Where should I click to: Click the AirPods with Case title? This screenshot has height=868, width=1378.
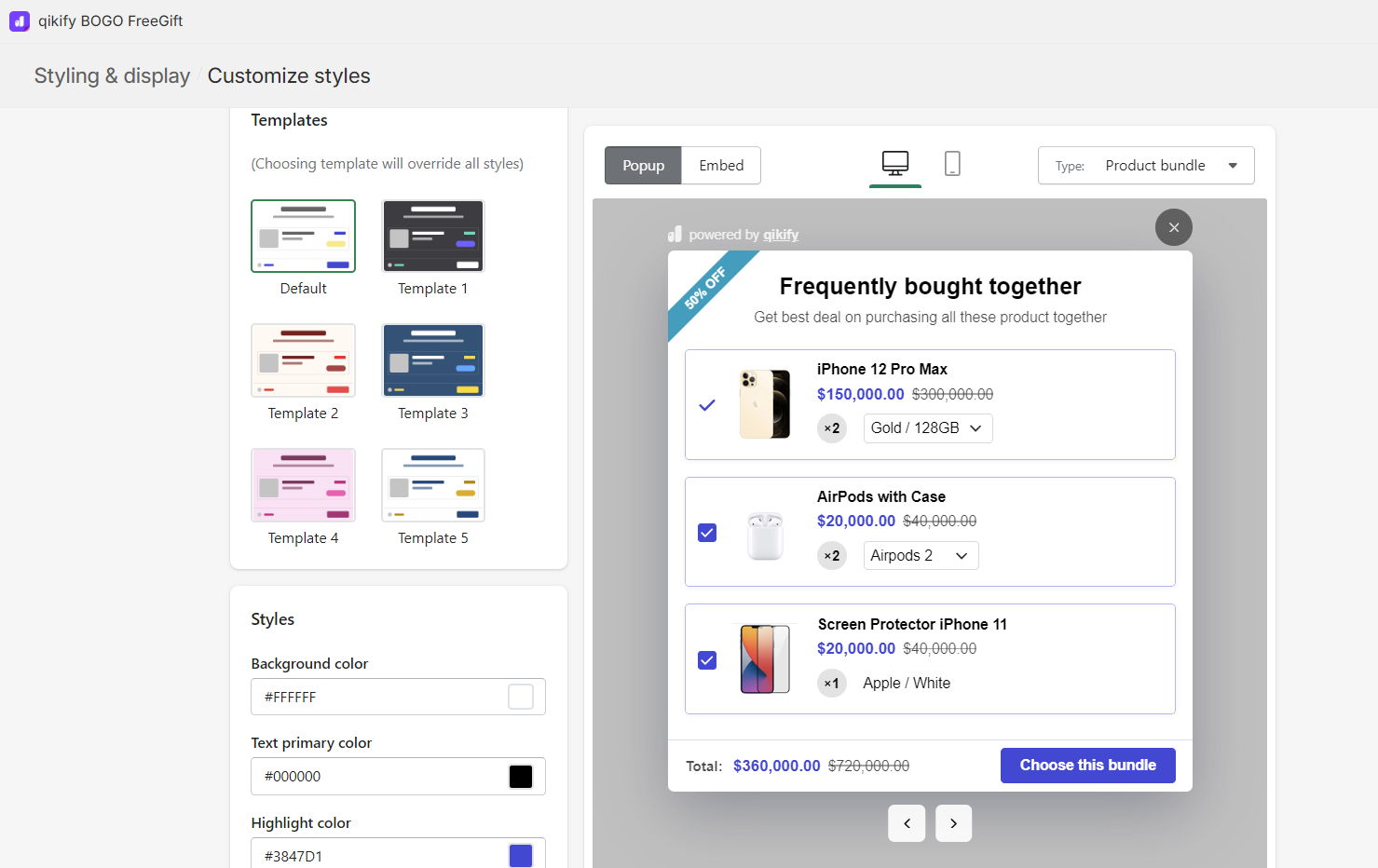881,496
